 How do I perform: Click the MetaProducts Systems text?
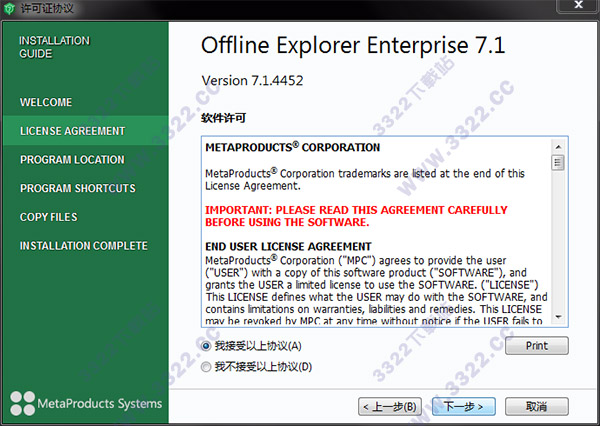coord(99,404)
